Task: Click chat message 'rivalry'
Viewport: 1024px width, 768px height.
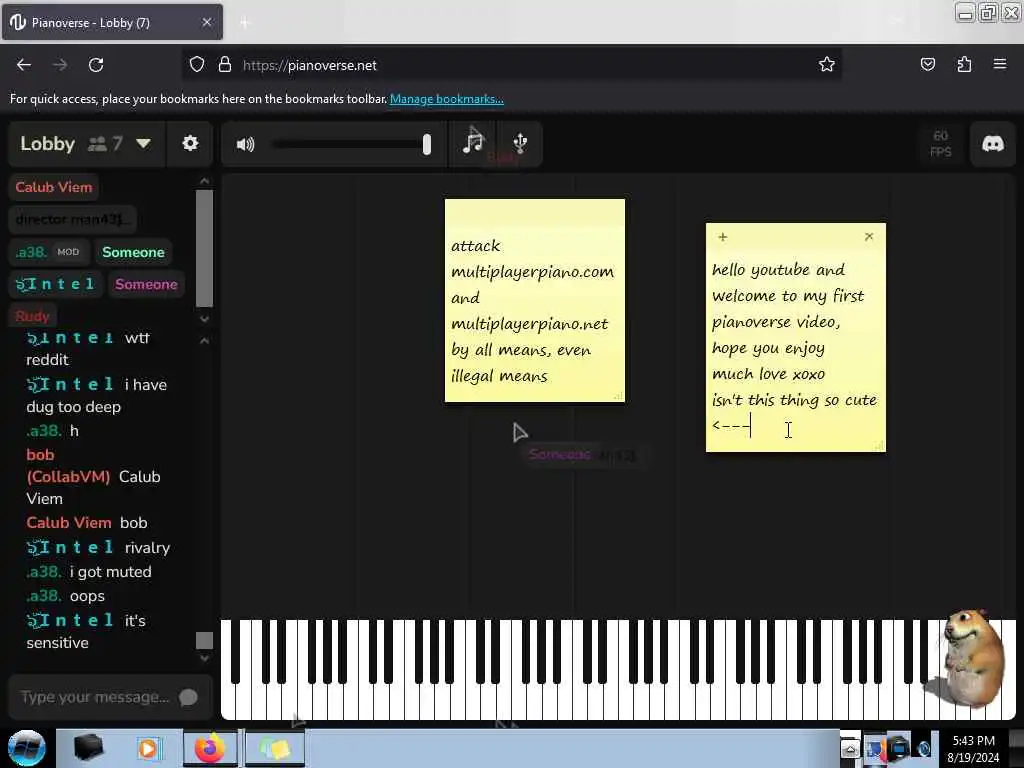Action: point(147,548)
